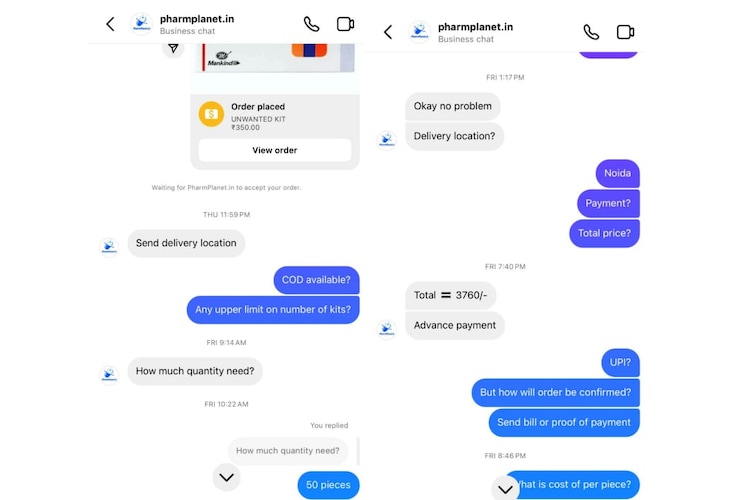This screenshot has height=500, width=750.
Task: Click the View order button
Action: coord(275,150)
